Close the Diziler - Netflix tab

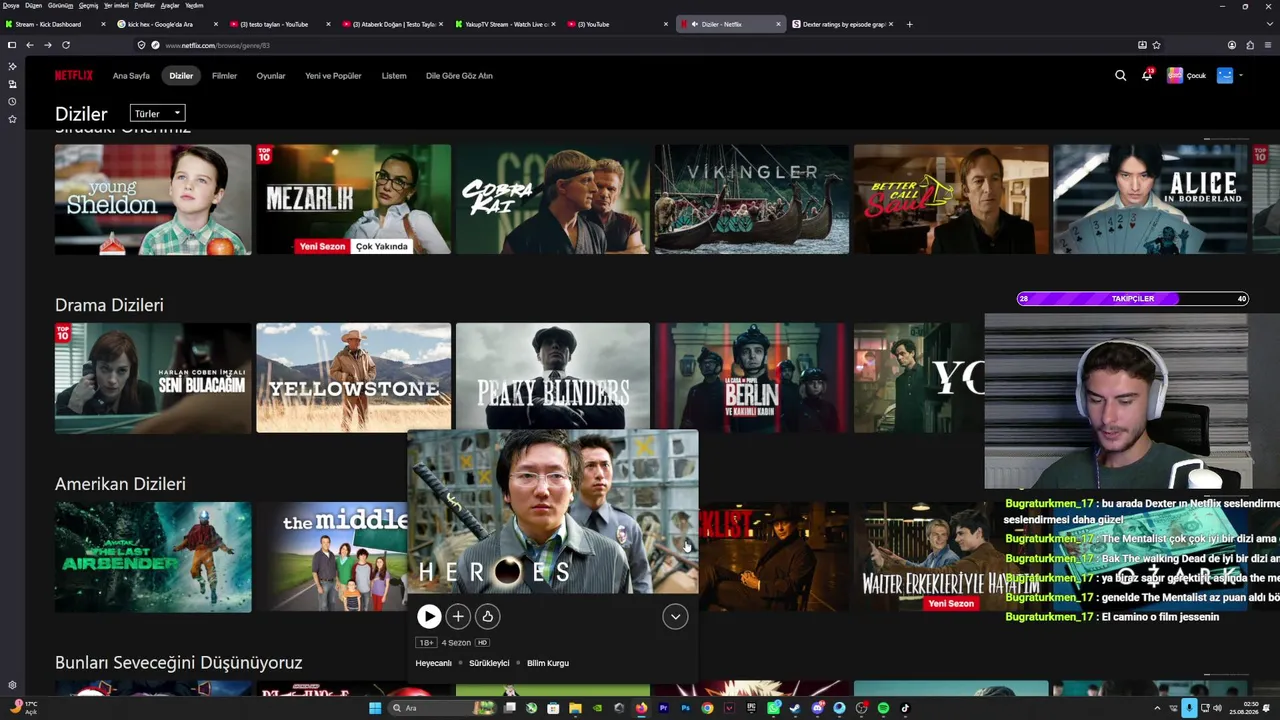pyautogui.click(x=778, y=24)
